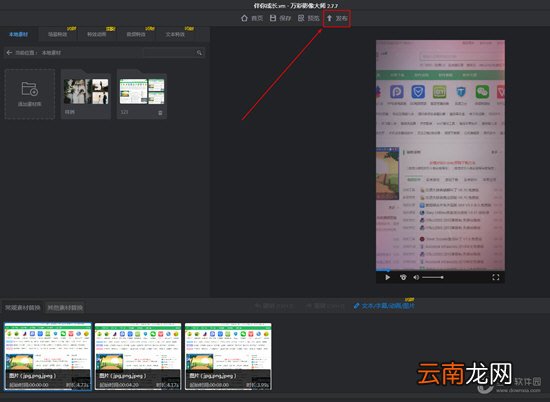Enter fullscreen preview mode
550x402 pixels.
coord(496,277)
